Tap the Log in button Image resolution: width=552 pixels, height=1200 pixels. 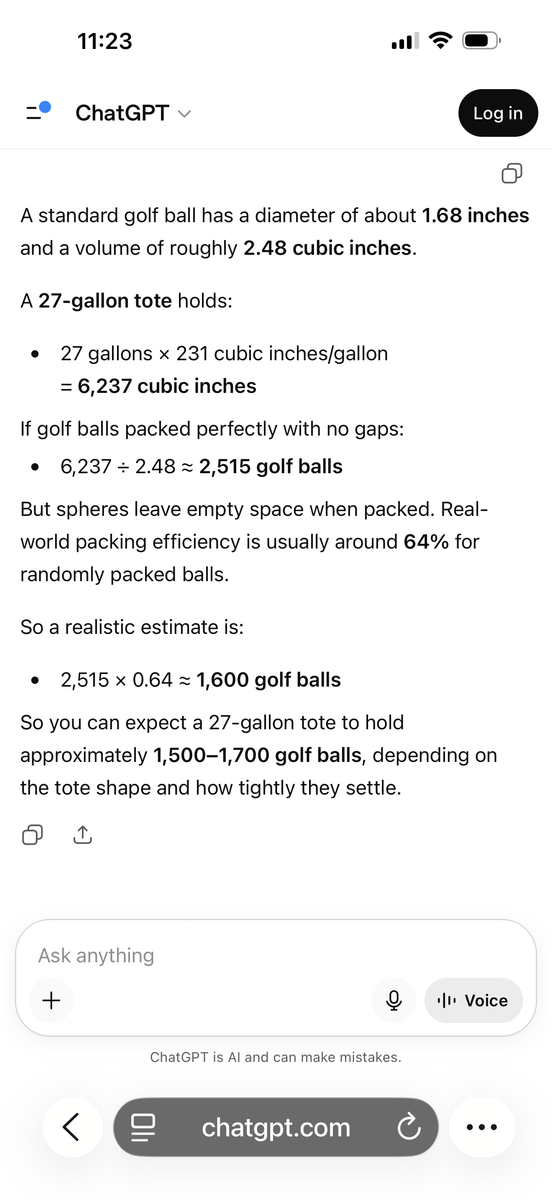point(498,113)
